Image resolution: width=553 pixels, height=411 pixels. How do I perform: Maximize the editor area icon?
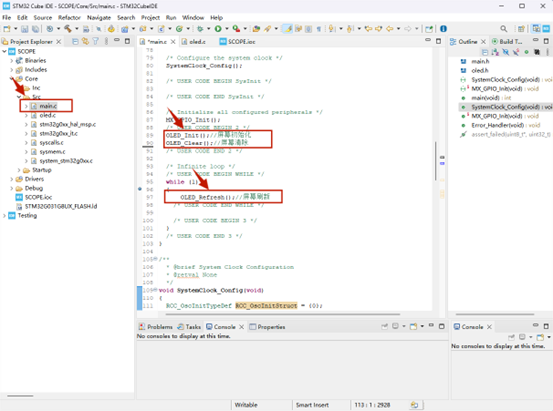tap(438, 41)
